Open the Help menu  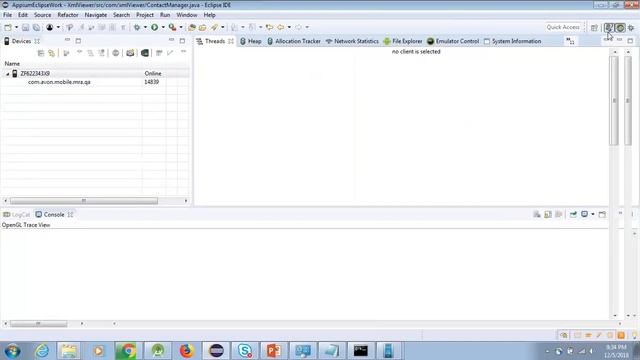(209, 15)
